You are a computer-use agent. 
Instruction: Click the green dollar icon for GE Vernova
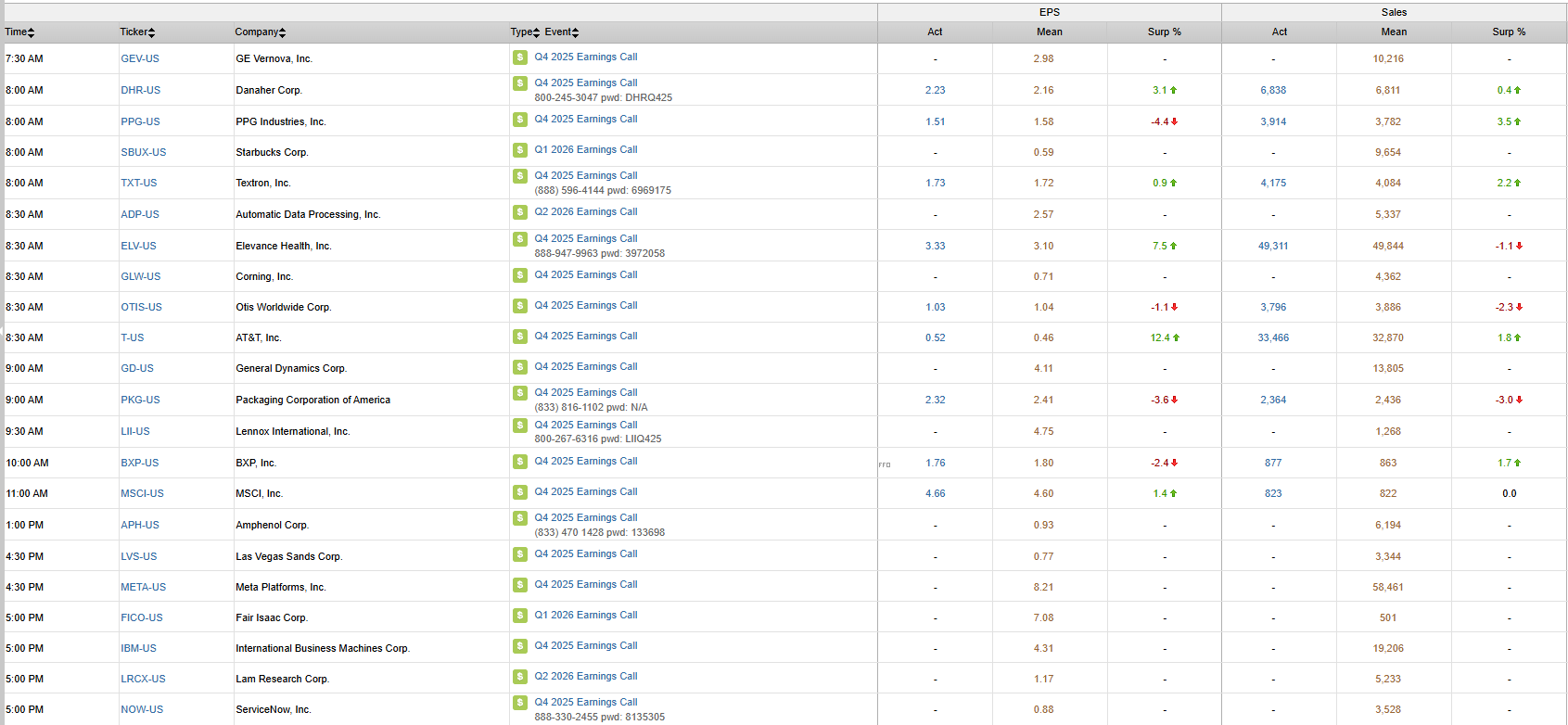coord(520,57)
